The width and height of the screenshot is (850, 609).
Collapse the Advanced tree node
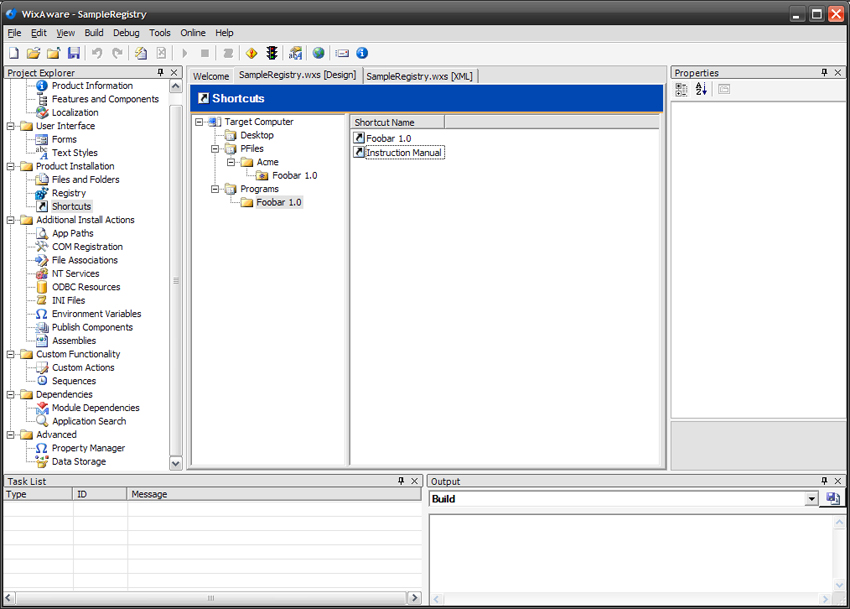(x=10, y=434)
